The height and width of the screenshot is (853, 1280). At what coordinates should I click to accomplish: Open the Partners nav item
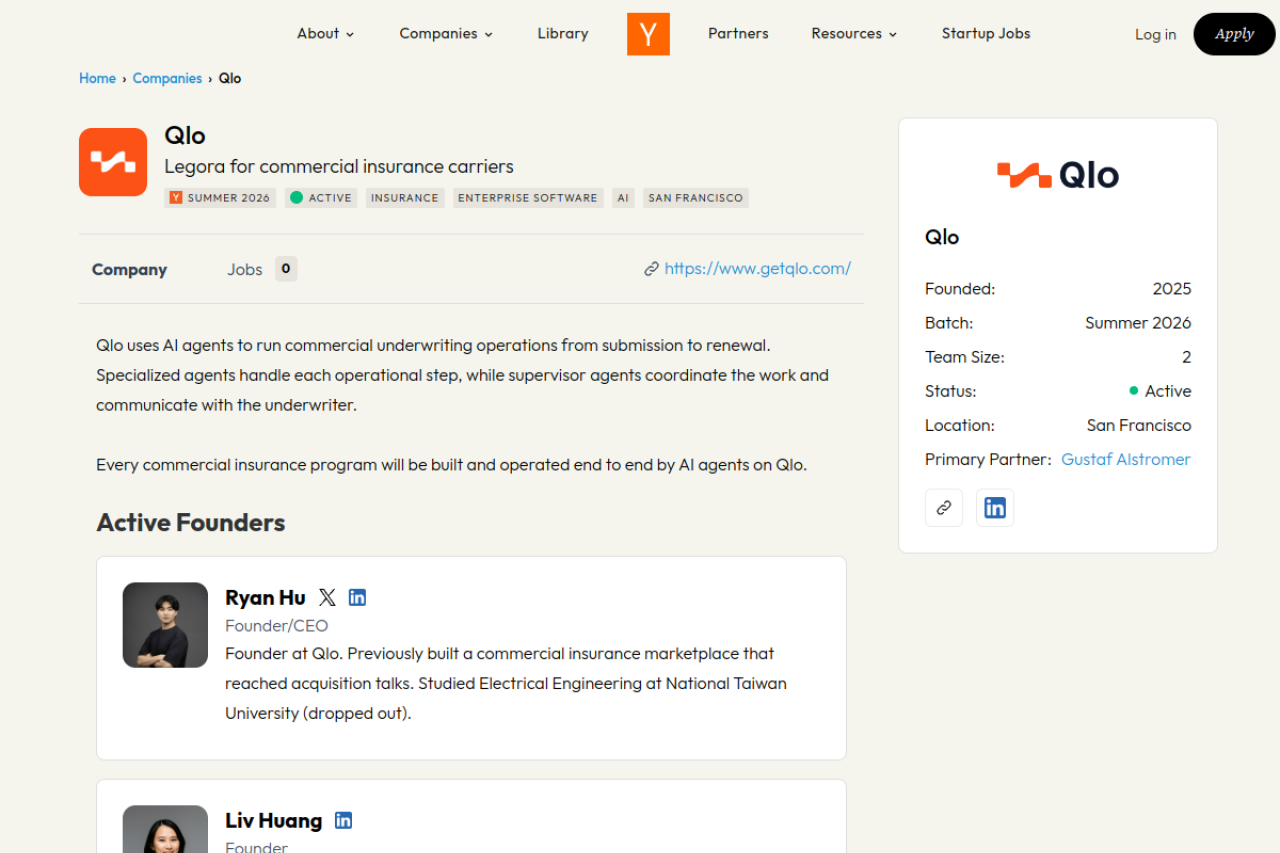[x=738, y=34]
